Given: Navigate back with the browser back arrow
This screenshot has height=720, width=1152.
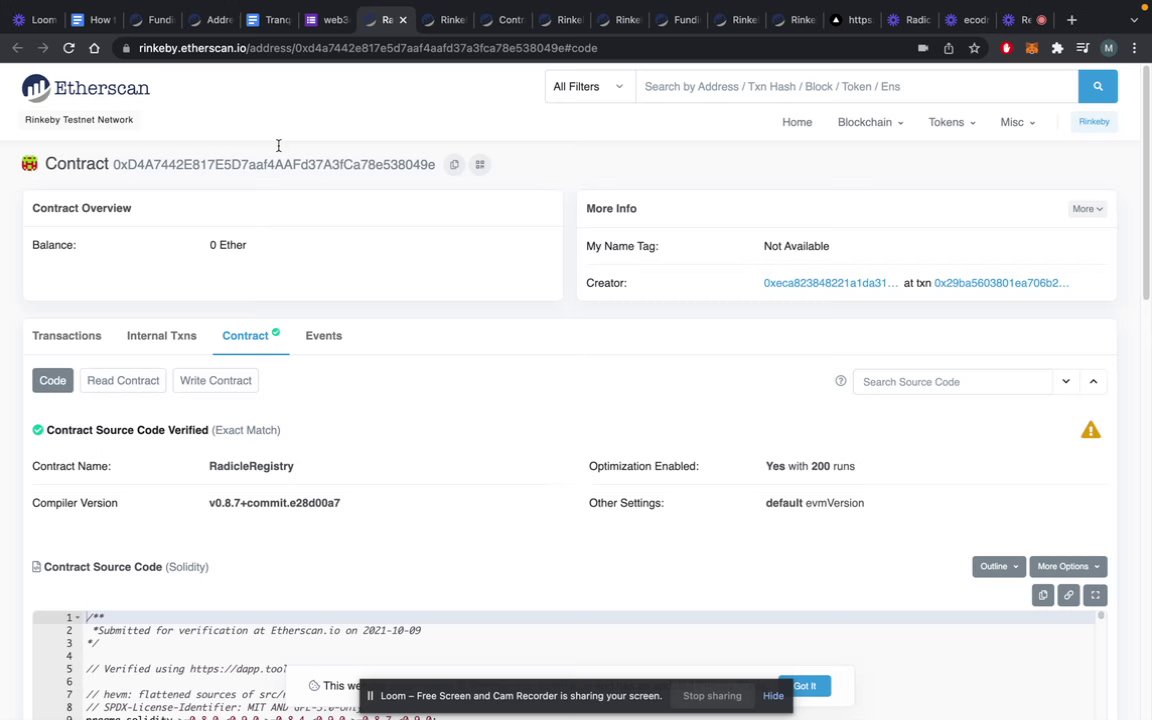Looking at the screenshot, I should click(18, 48).
